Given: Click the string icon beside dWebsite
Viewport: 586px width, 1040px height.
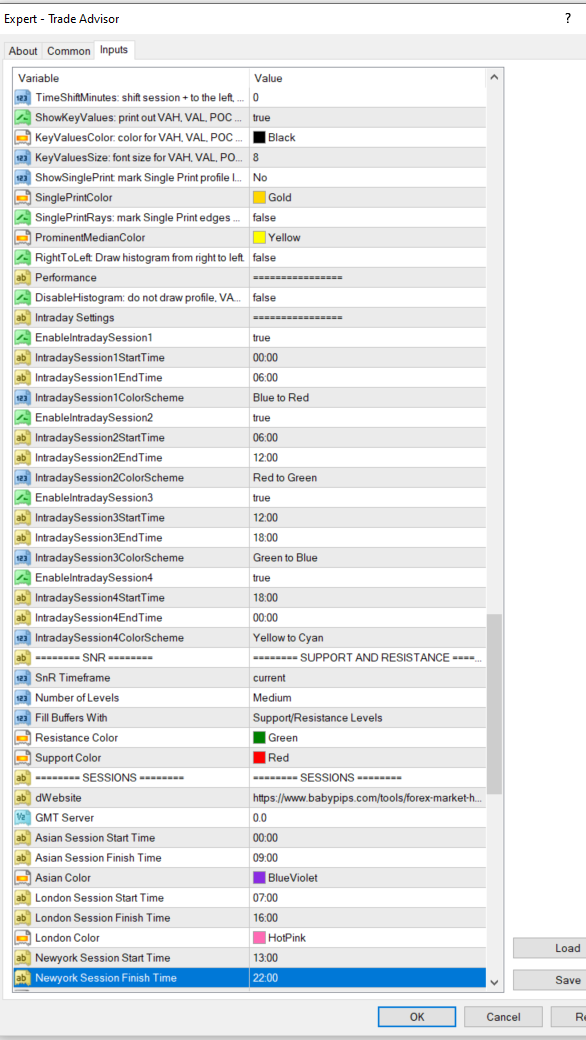Looking at the screenshot, I should click(22, 797).
